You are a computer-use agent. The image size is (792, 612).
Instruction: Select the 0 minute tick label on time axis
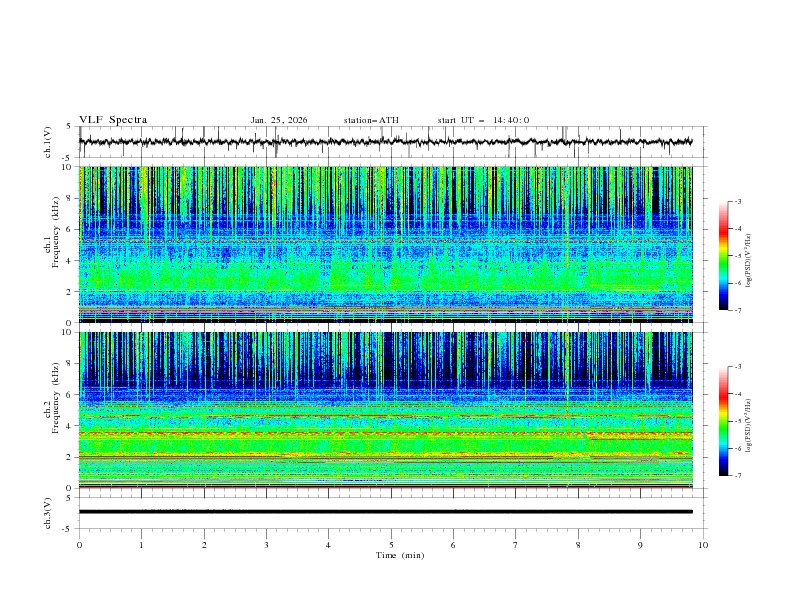[x=80, y=545]
